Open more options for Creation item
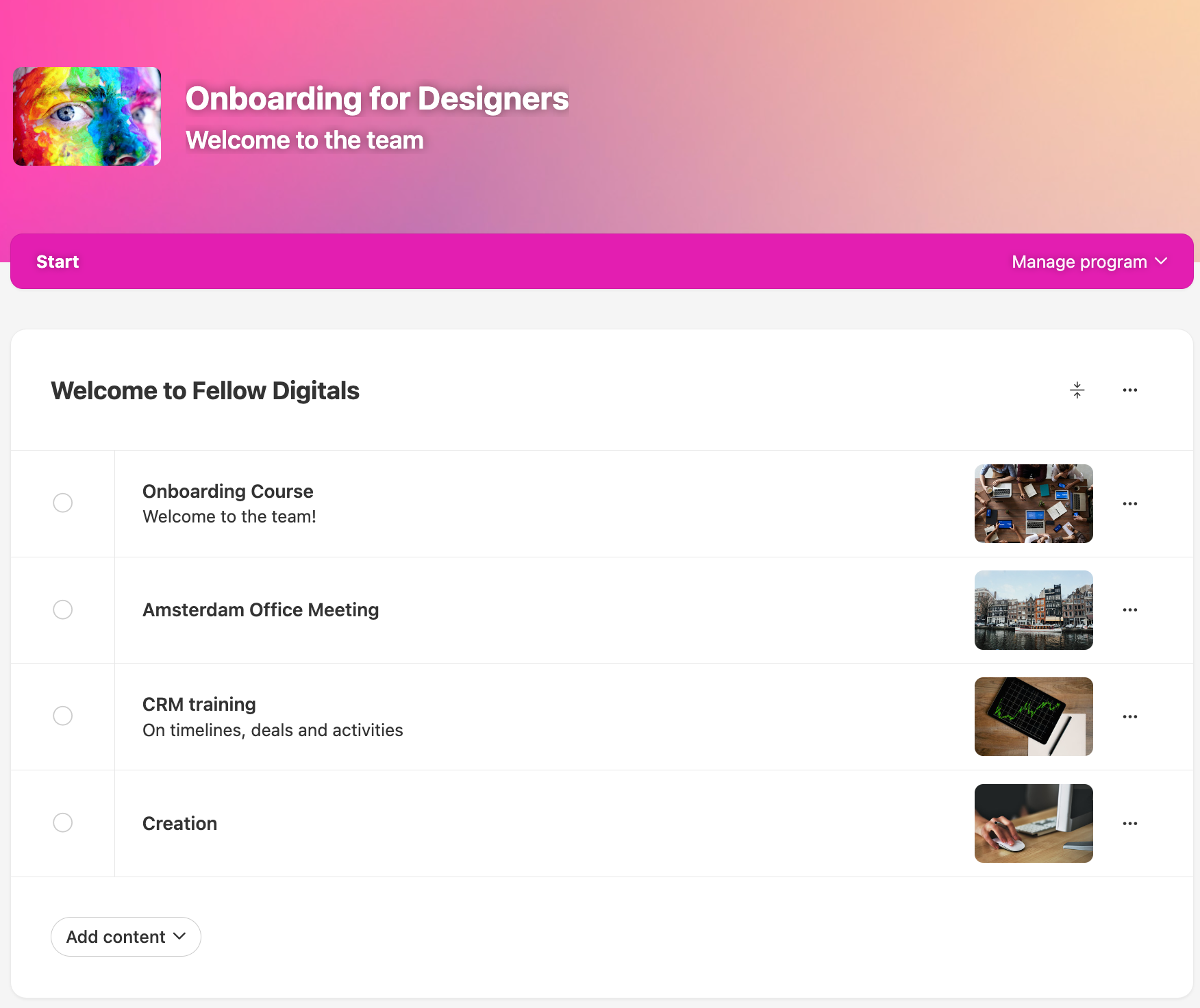Screen dimensions: 1200x1008 point(1129,824)
